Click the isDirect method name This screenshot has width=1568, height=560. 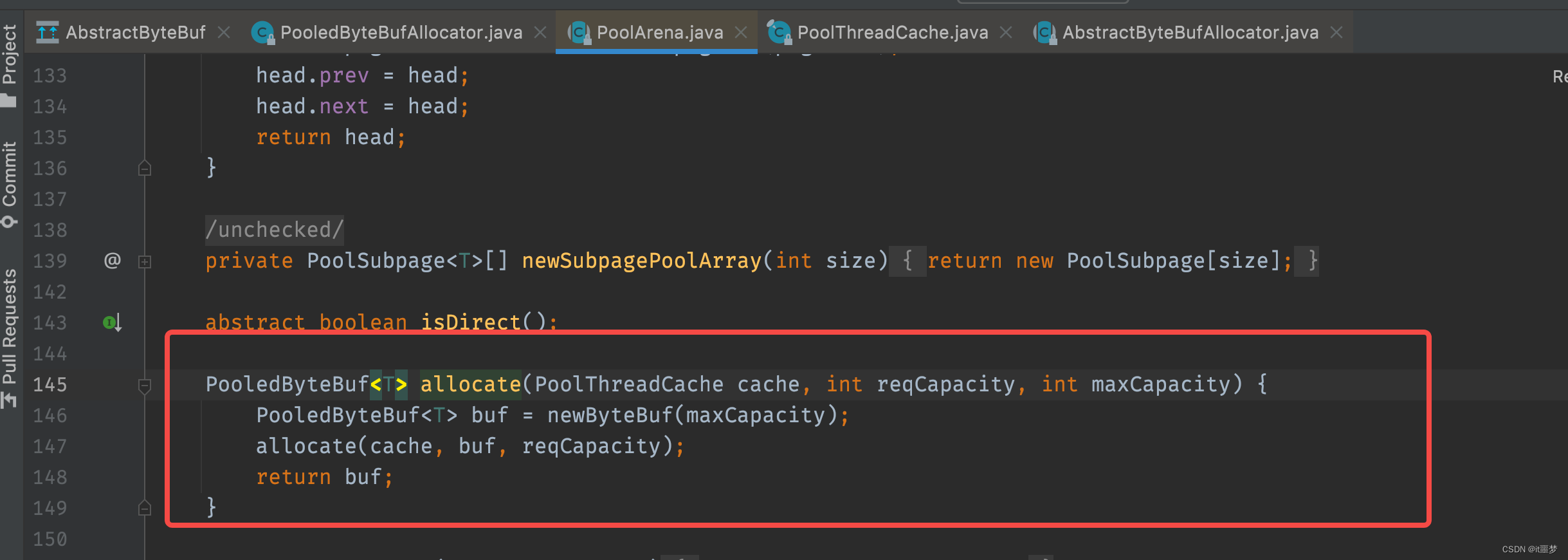(x=470, y=322)
